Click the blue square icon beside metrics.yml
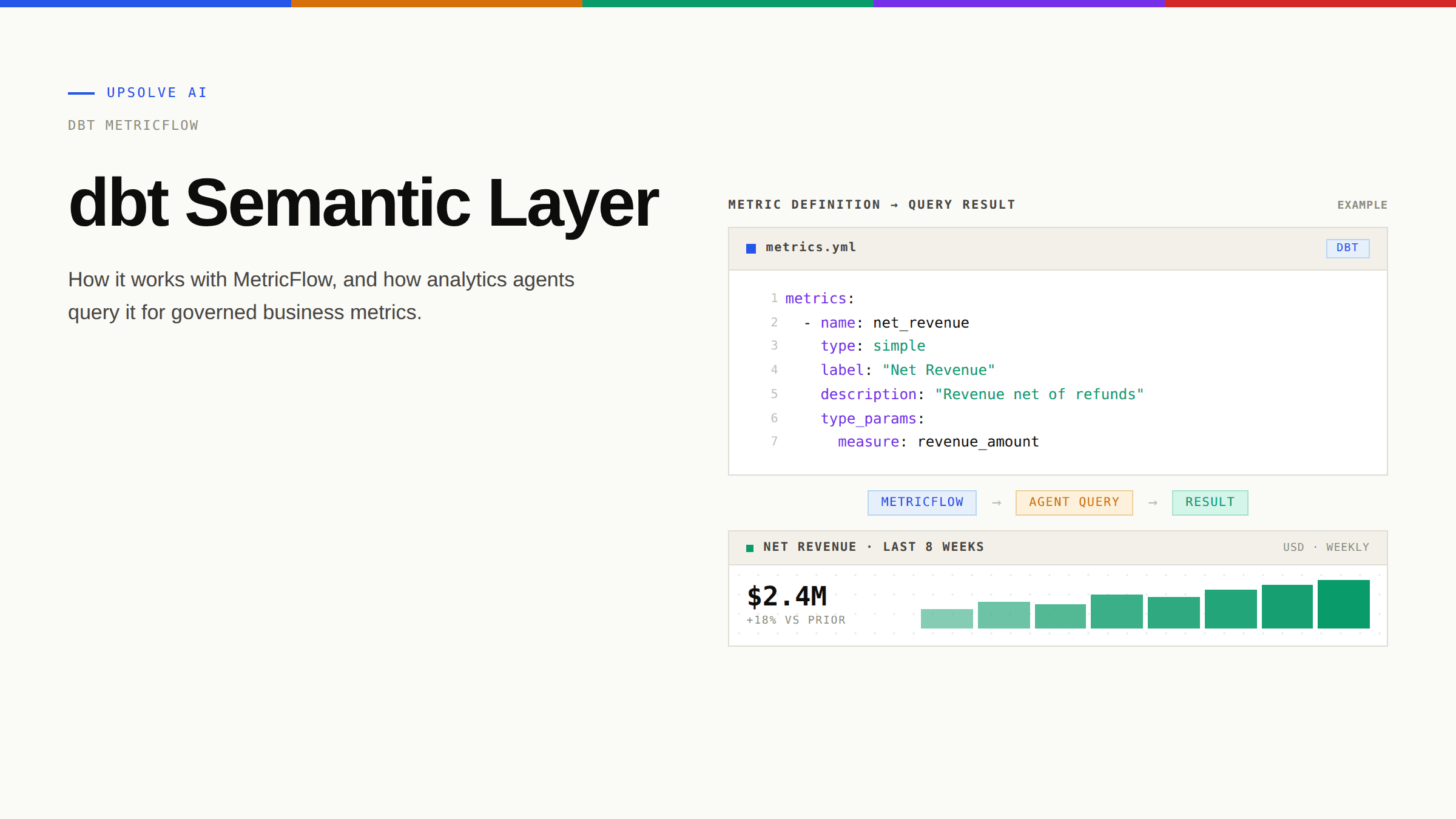The width and height of the screenshot is (1456, 819). [751, 248]
